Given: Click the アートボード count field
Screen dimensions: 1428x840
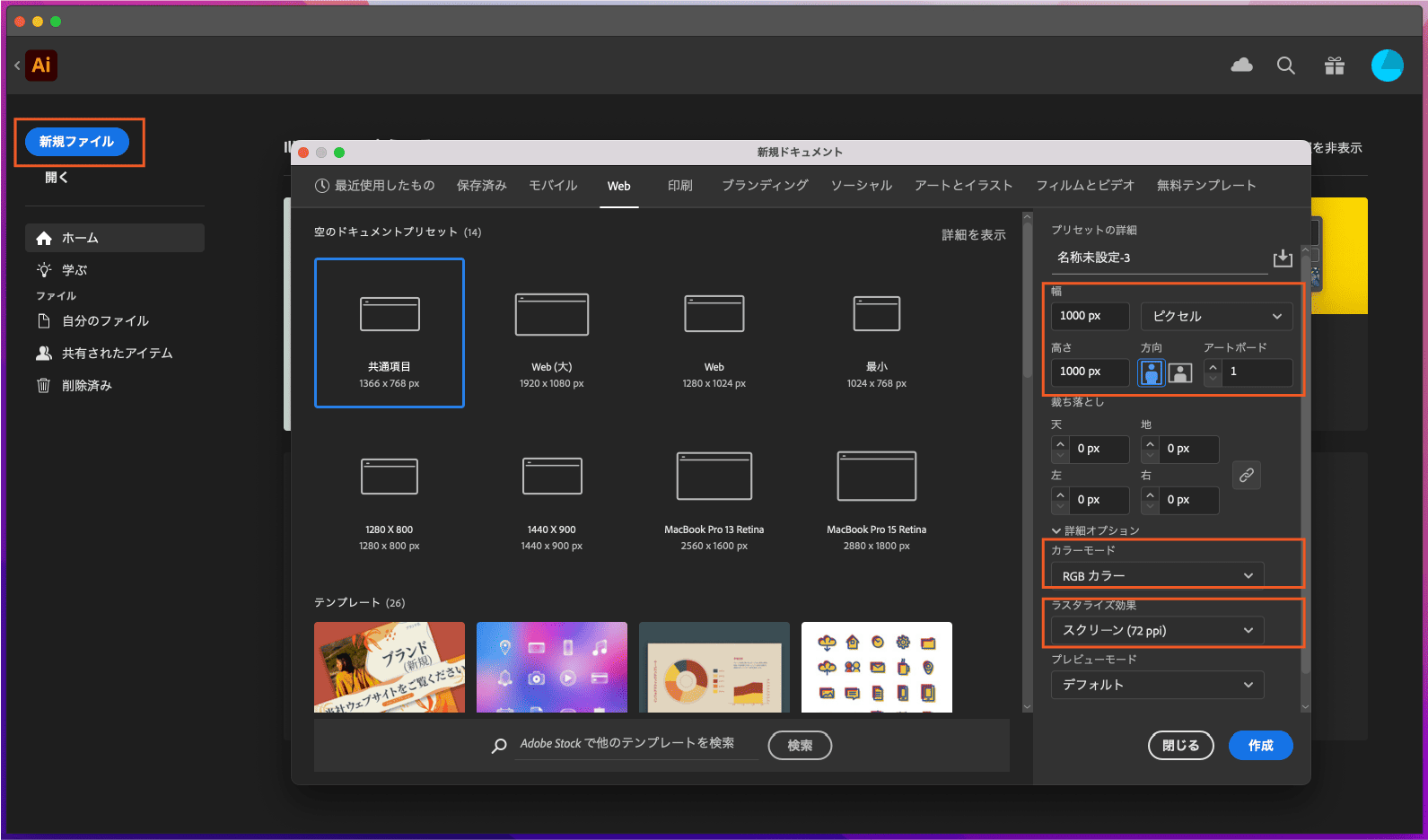Looking at the screenshot, I should [1257, 372].
